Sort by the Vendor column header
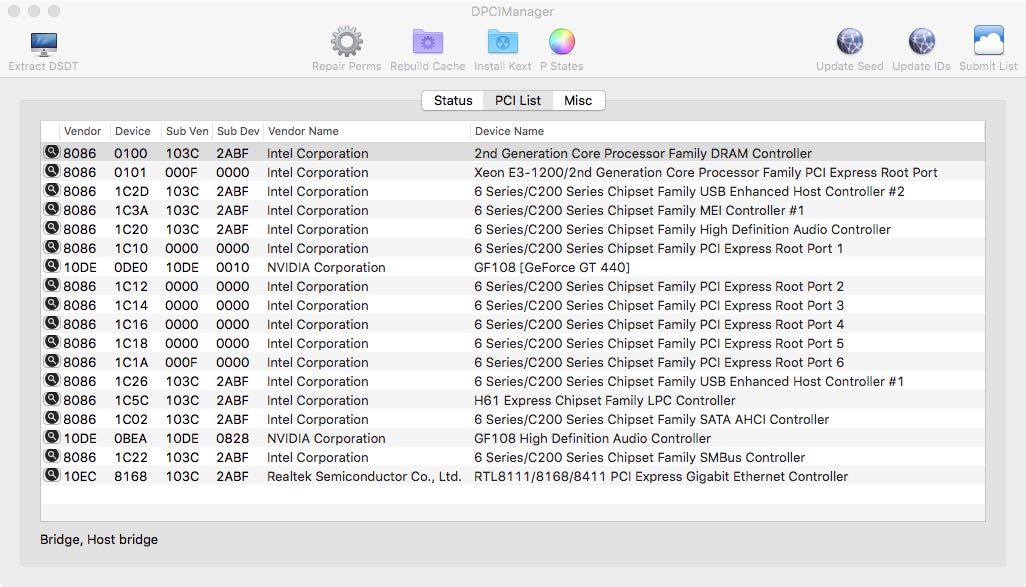The width and height of the screenshot is (1026, 587). (82, 132)
